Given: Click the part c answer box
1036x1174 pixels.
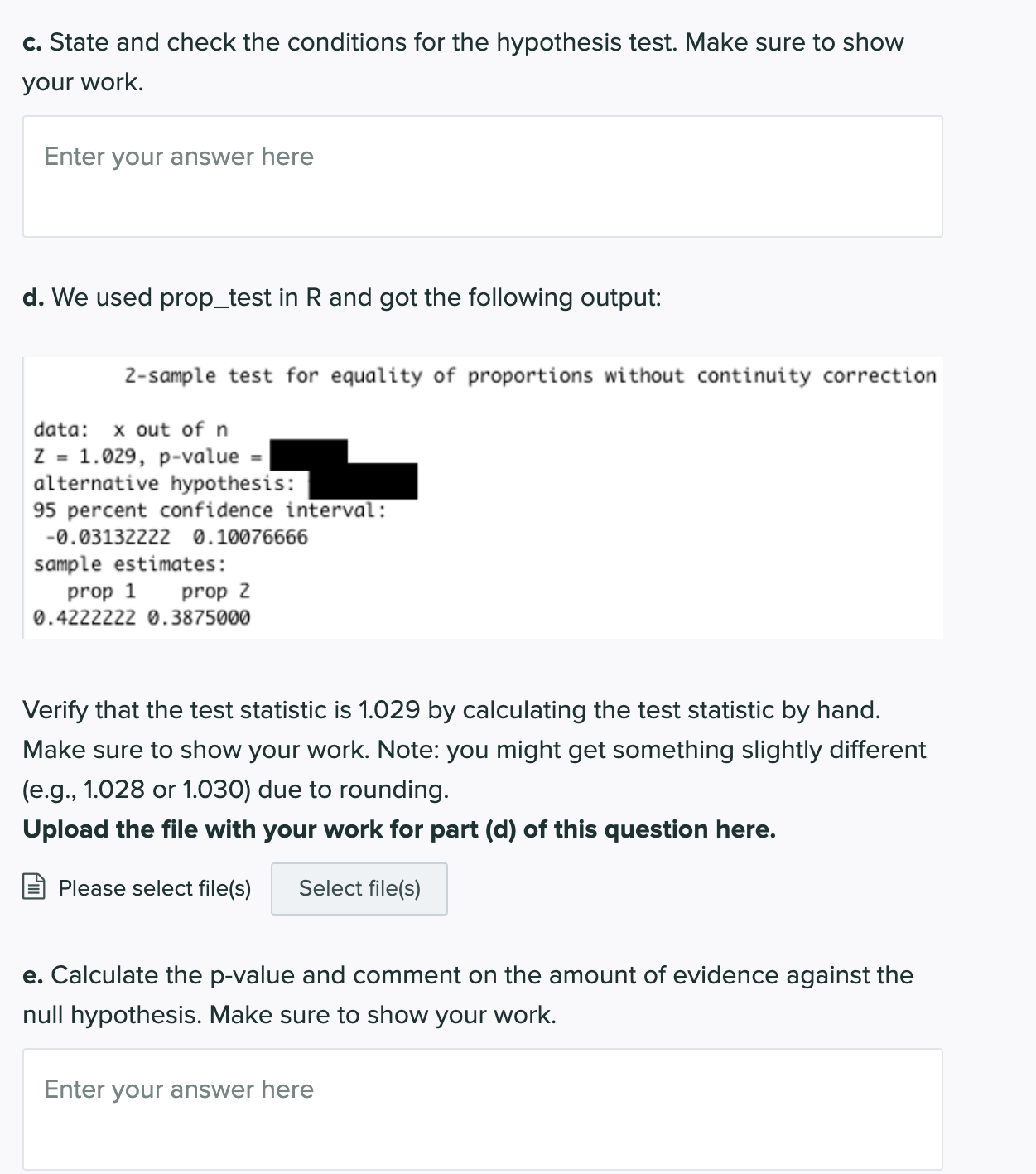Looking at the screenshot, I should click(x=483, y=174).
